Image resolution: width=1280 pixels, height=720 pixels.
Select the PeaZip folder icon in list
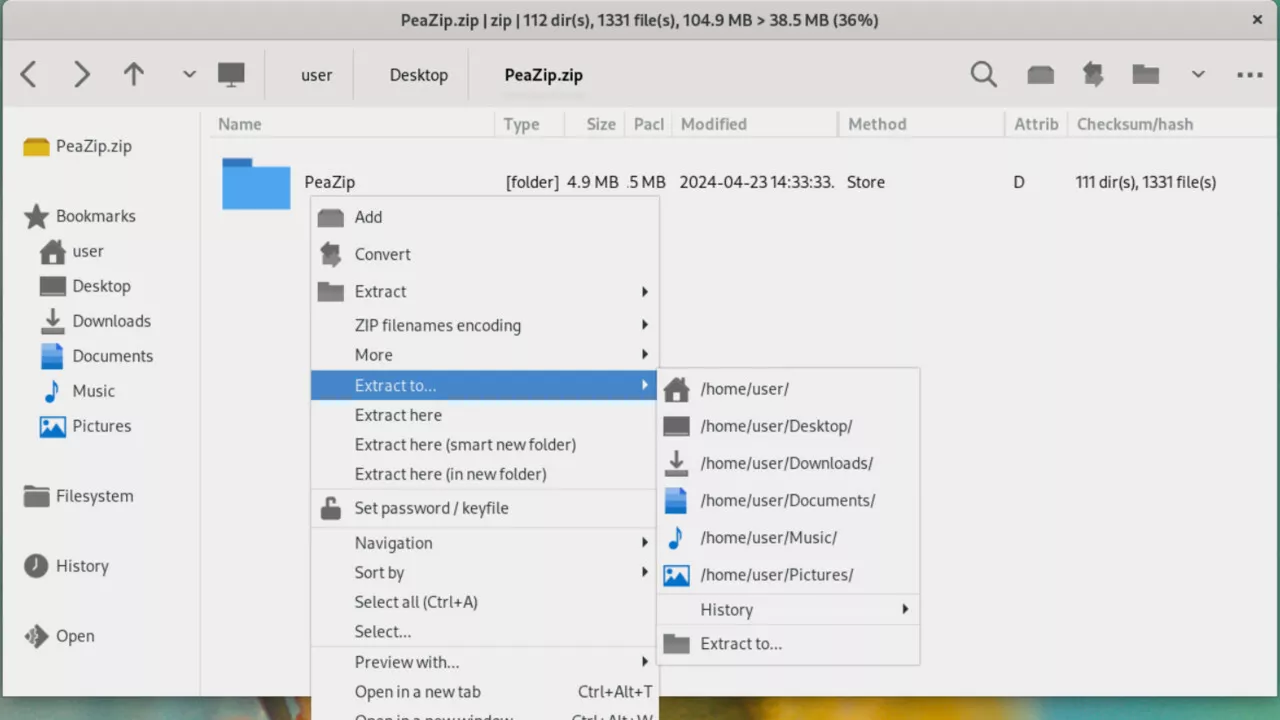(256, 183)
